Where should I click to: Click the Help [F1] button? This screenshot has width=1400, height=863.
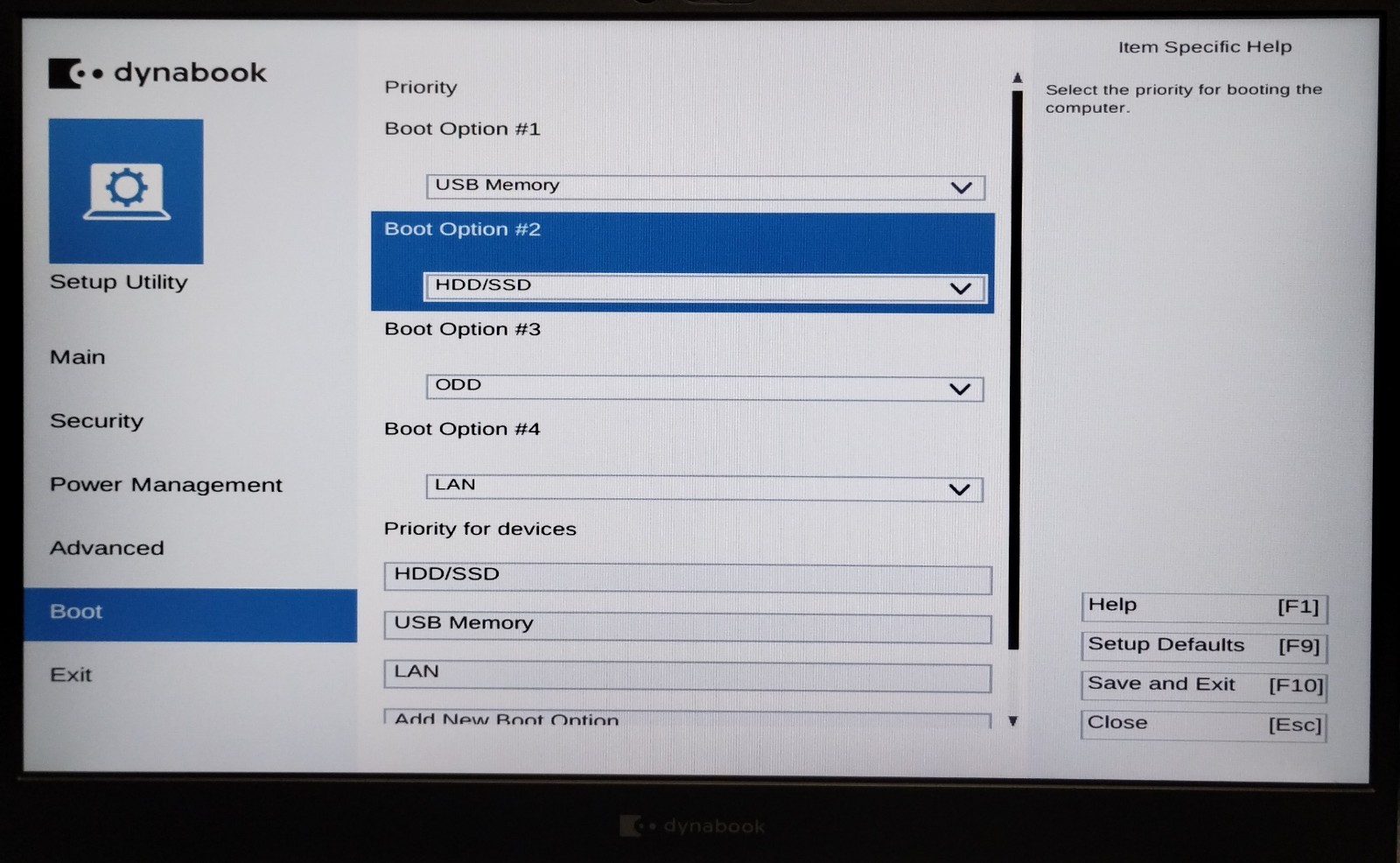point(1205,607)
